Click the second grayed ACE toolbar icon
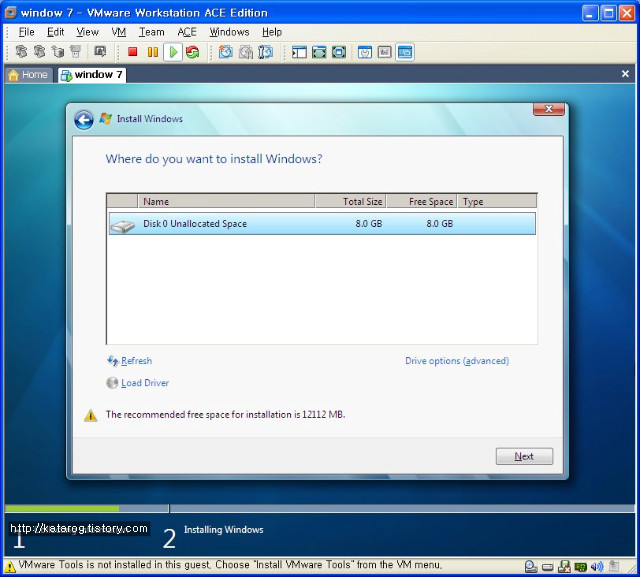The height and width of the screenshot is (577, 640). point(39,52)
